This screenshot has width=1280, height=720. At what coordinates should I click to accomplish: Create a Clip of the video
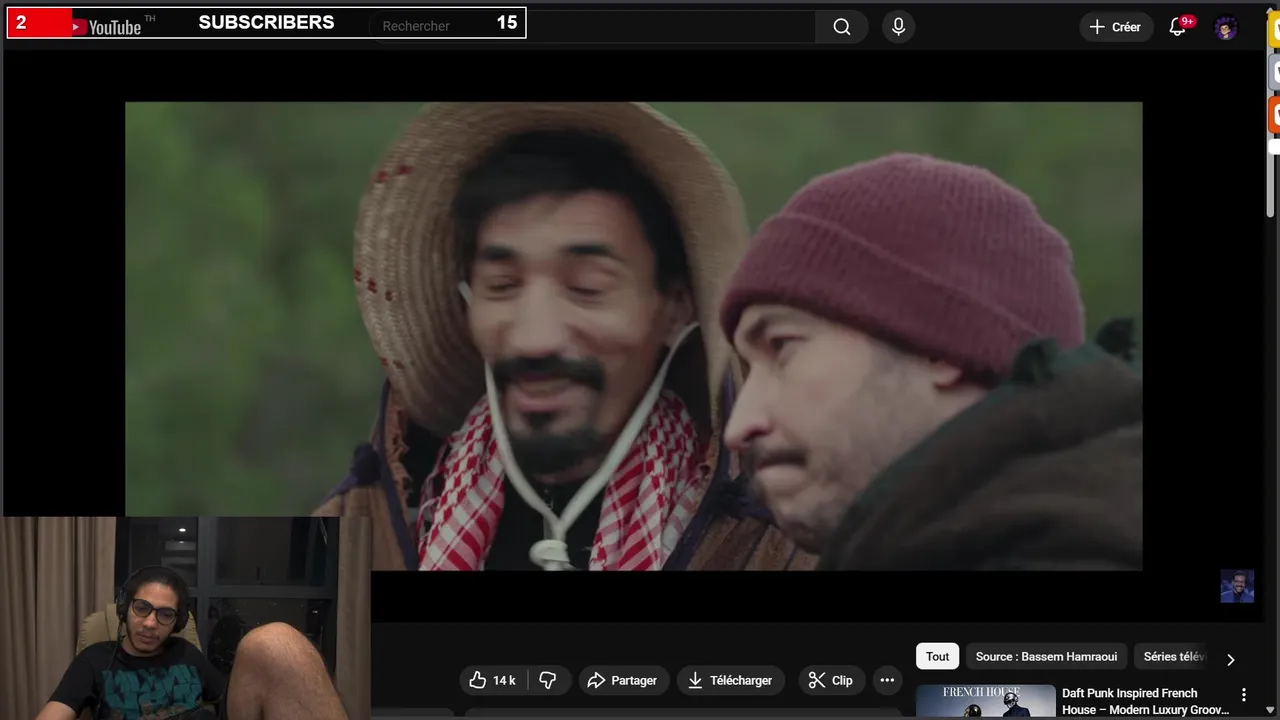[830, 680]
